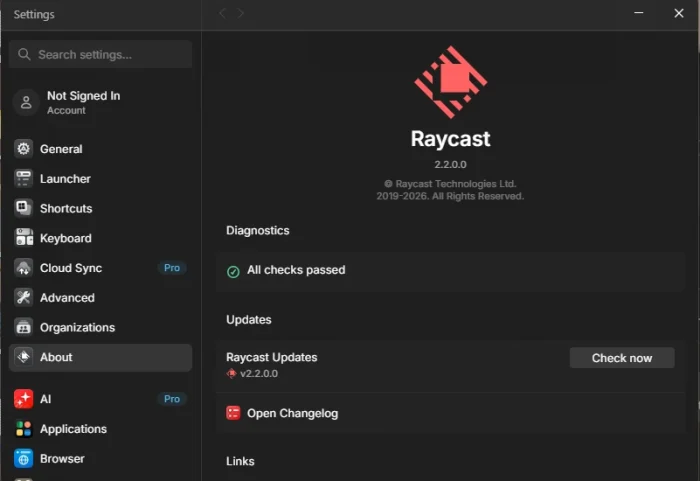Viewport: 700px width, 481px height.
Task: Click the Links heading
Action: pos(240,461)
